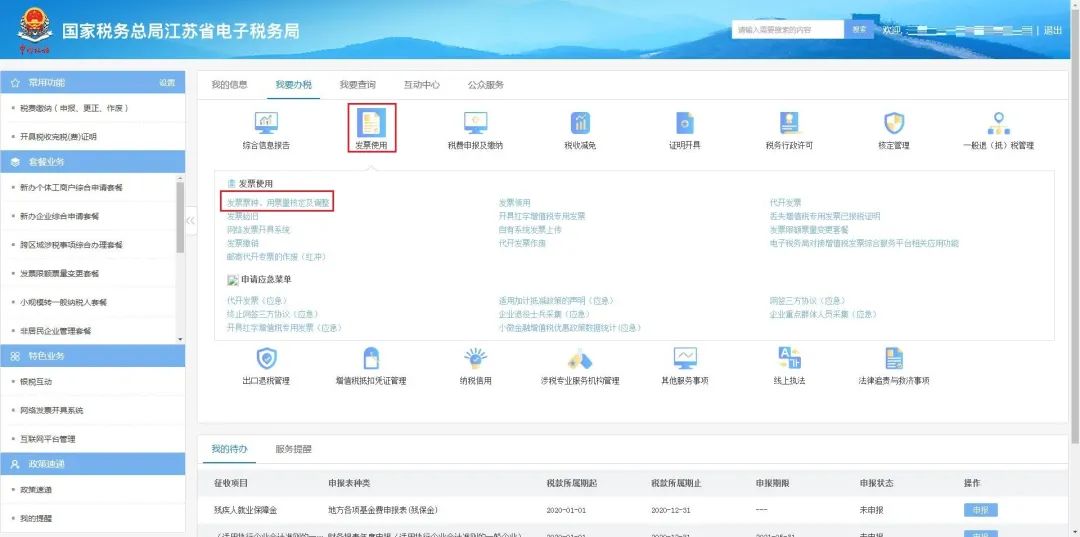
Task: Collapse sidebar with the double-chevron handle
Action: (x=191, y=220)
